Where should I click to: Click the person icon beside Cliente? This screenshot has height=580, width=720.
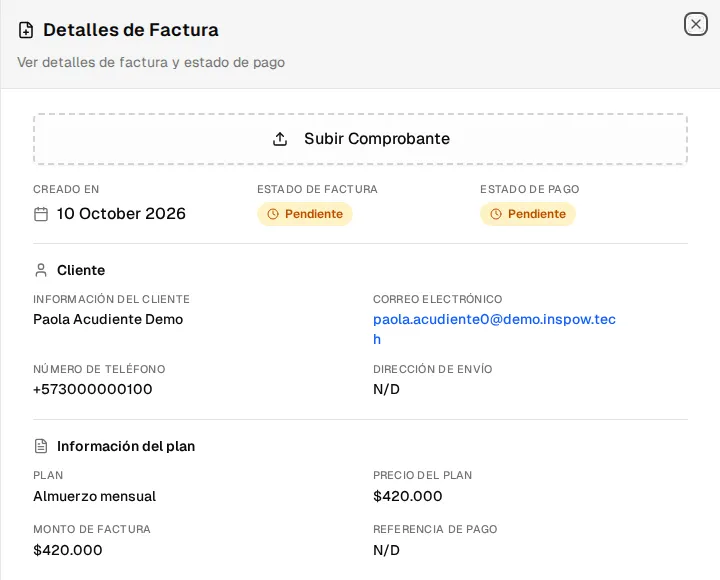[41, 270]
